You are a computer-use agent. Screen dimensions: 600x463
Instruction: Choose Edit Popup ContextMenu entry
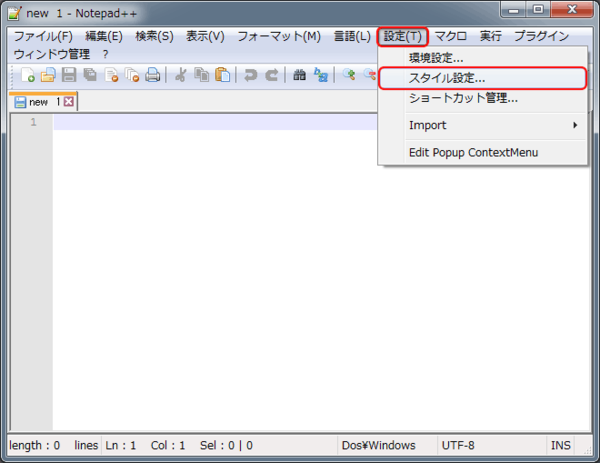(x=483, y=152)
